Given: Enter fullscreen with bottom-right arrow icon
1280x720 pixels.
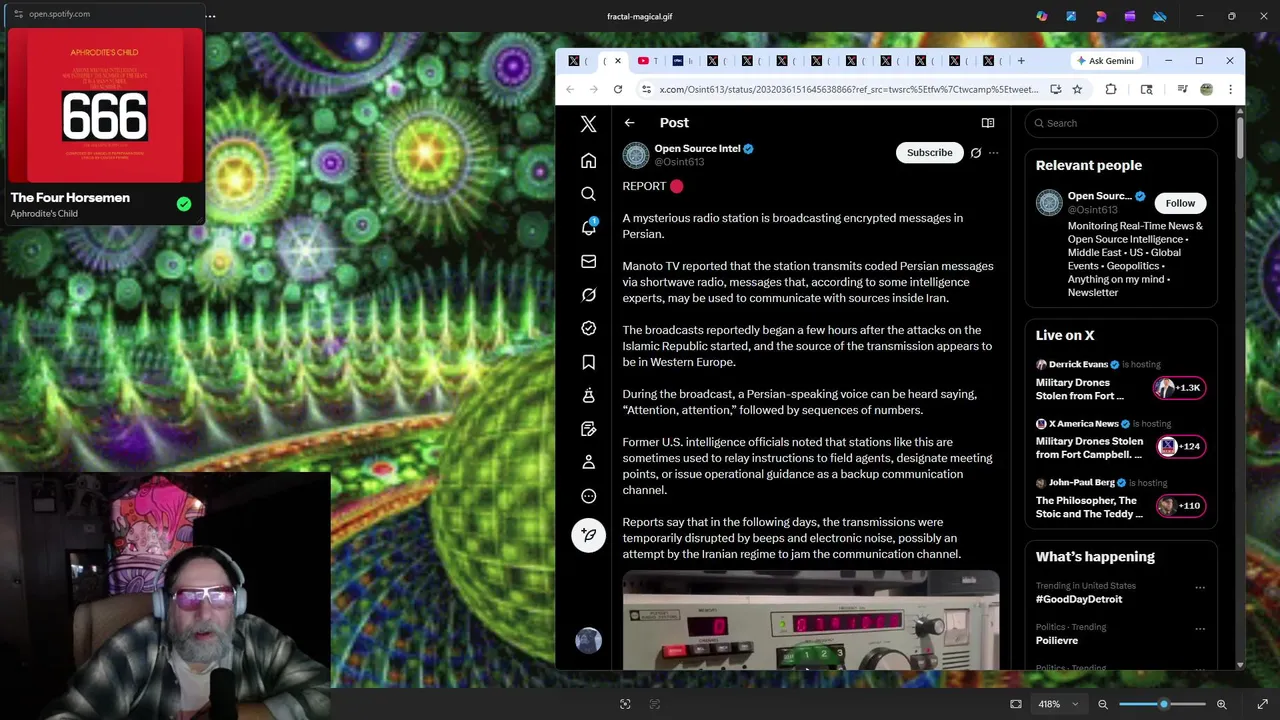Looking at the screenshot, I should coord(1262,704).
